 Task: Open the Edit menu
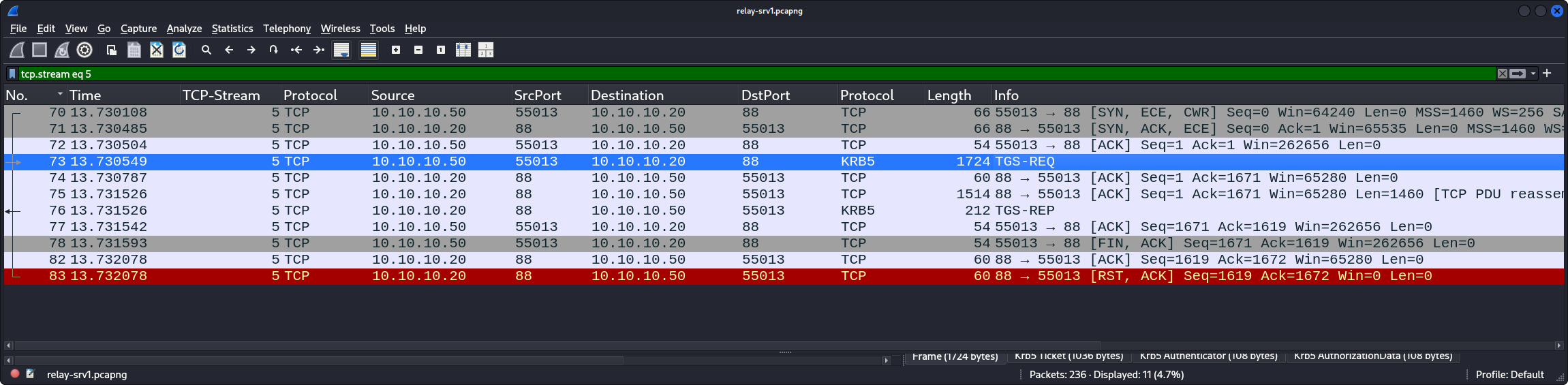(46, 28)
